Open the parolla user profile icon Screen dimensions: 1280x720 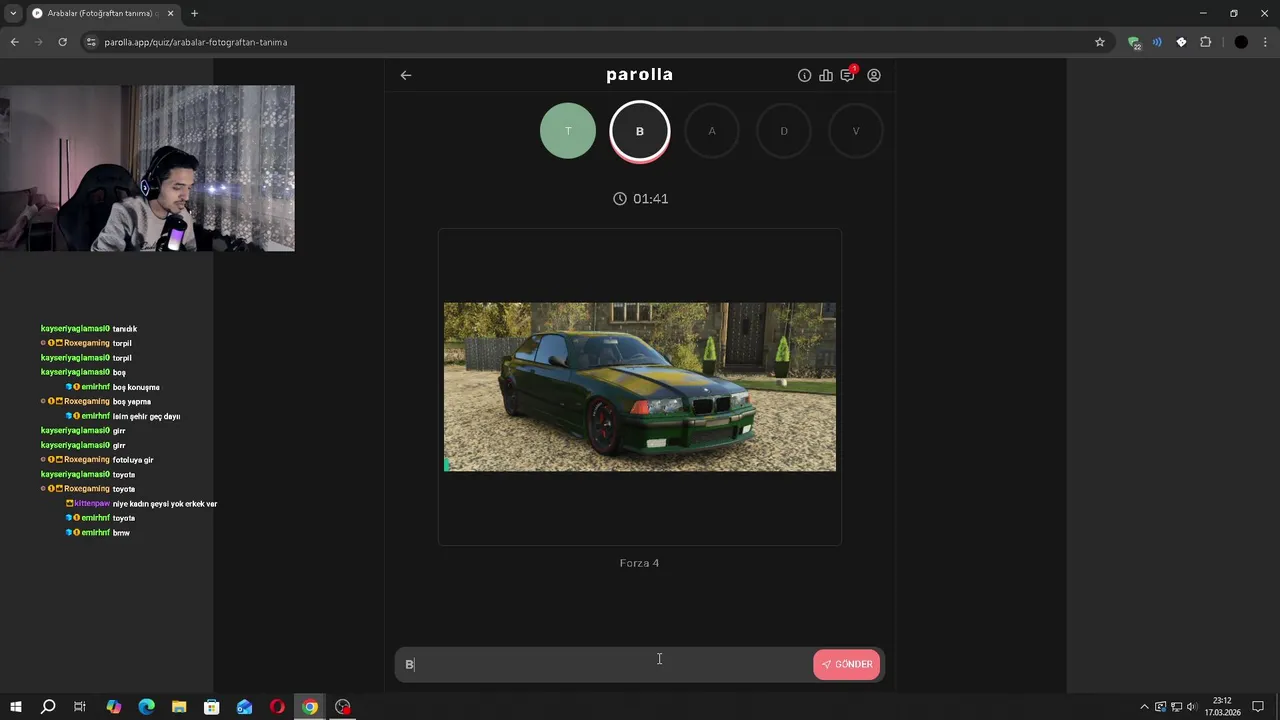(x=874, y=75)
